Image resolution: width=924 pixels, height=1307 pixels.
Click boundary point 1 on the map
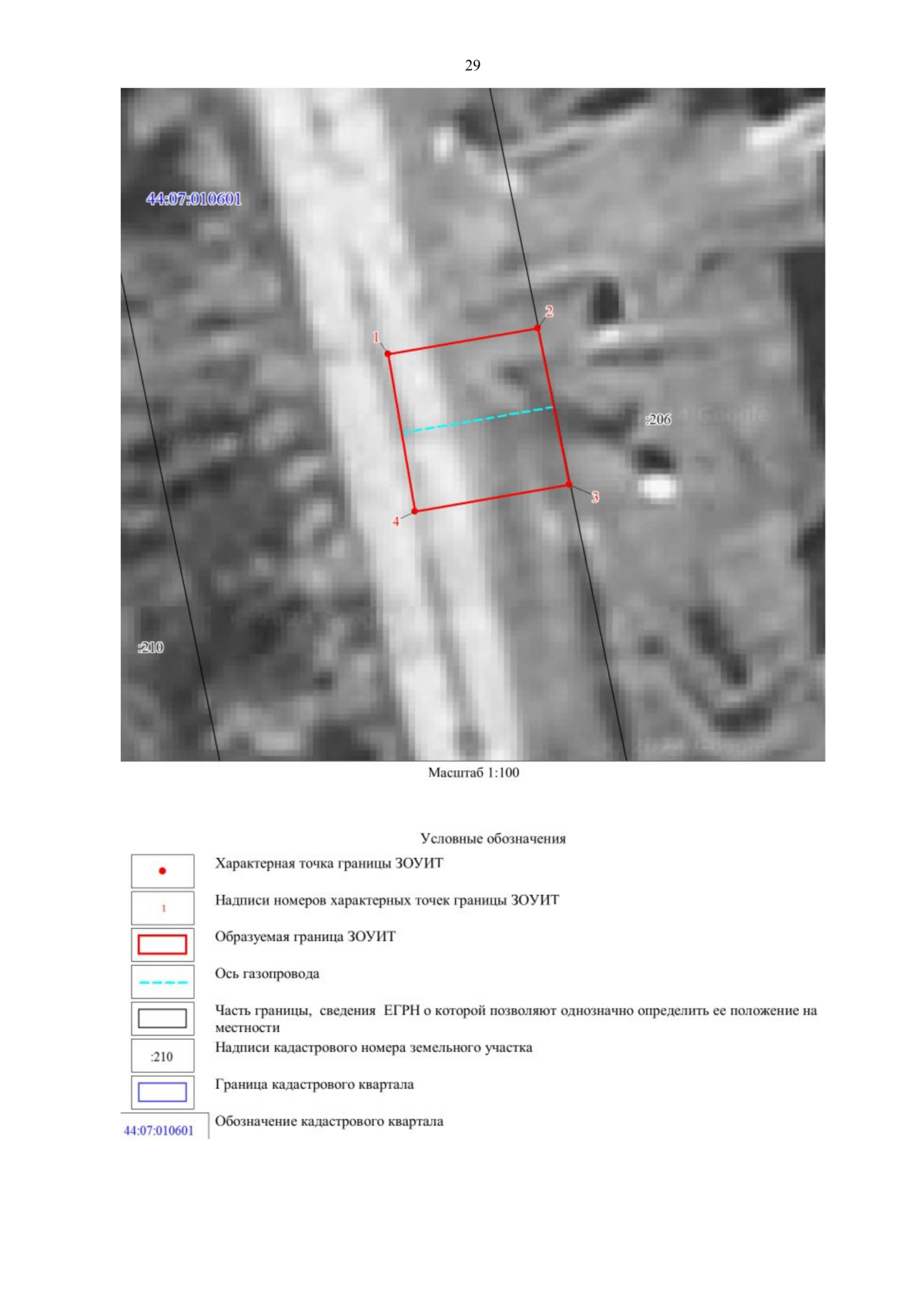[x=388, y=354]
